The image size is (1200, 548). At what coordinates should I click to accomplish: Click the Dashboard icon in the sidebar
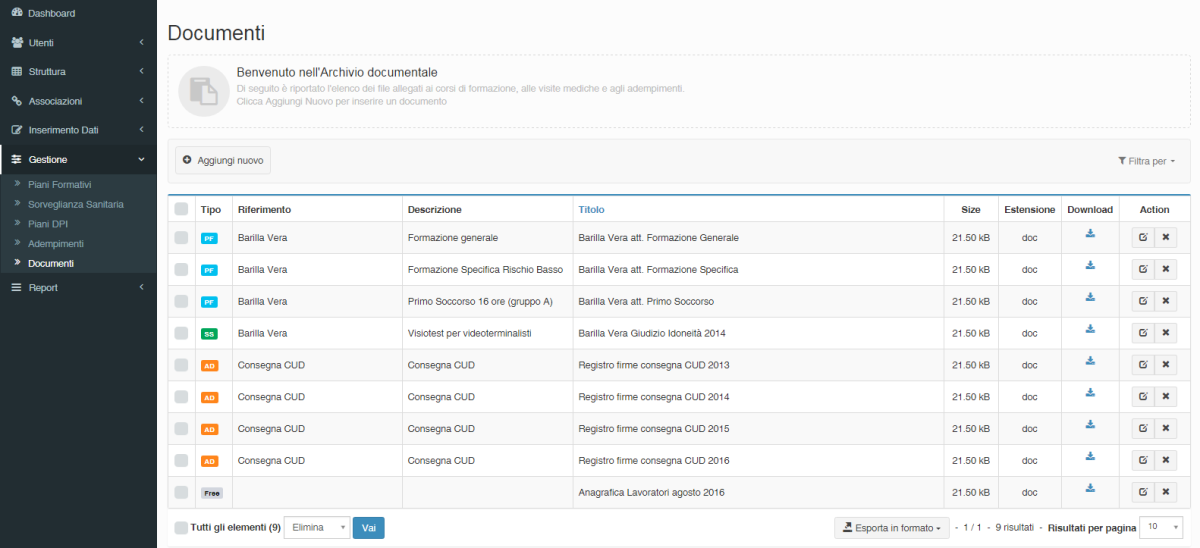point(17,13)
